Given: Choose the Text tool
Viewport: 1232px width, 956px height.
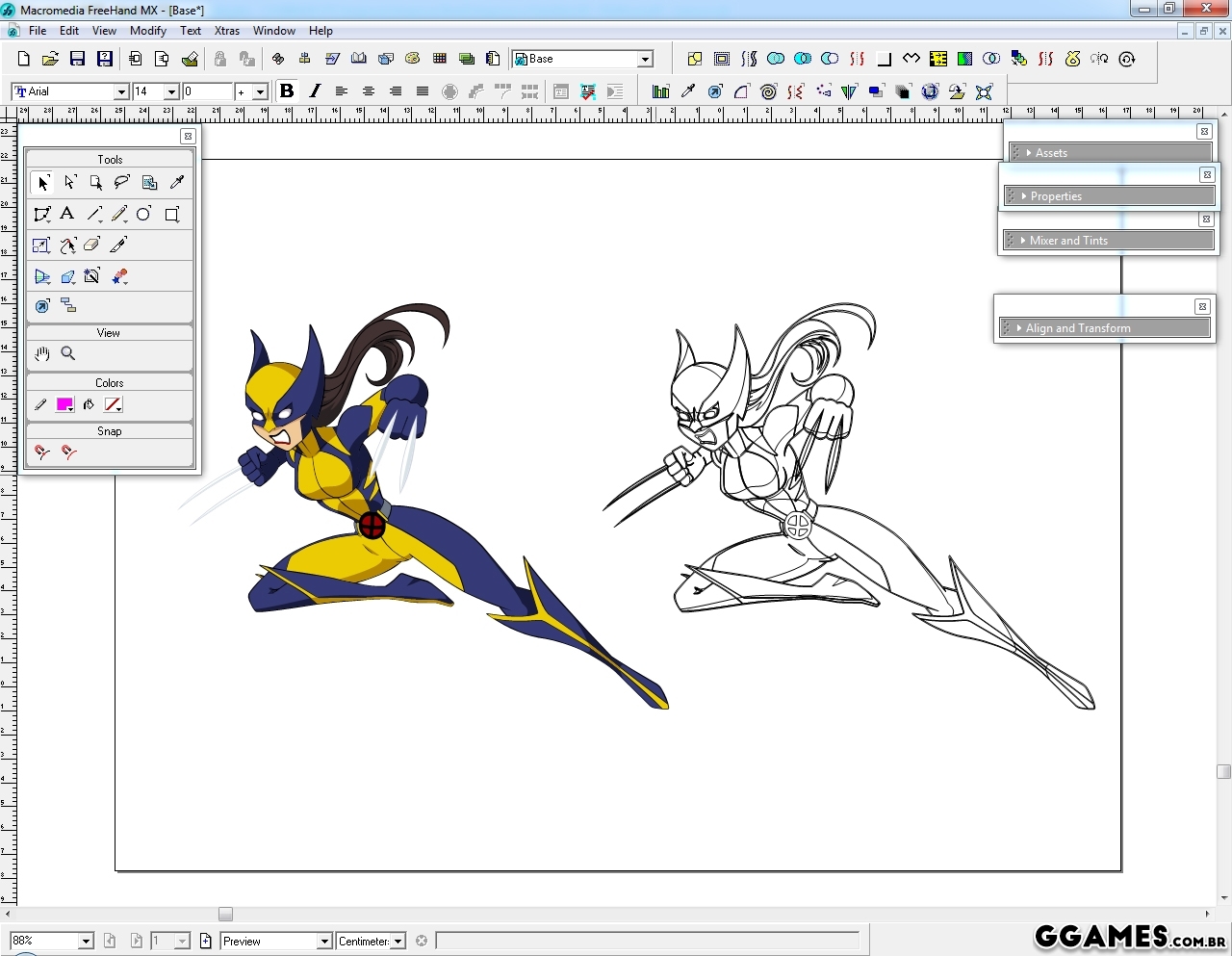Looking at the screenshot, I should (x=67, y=214).
